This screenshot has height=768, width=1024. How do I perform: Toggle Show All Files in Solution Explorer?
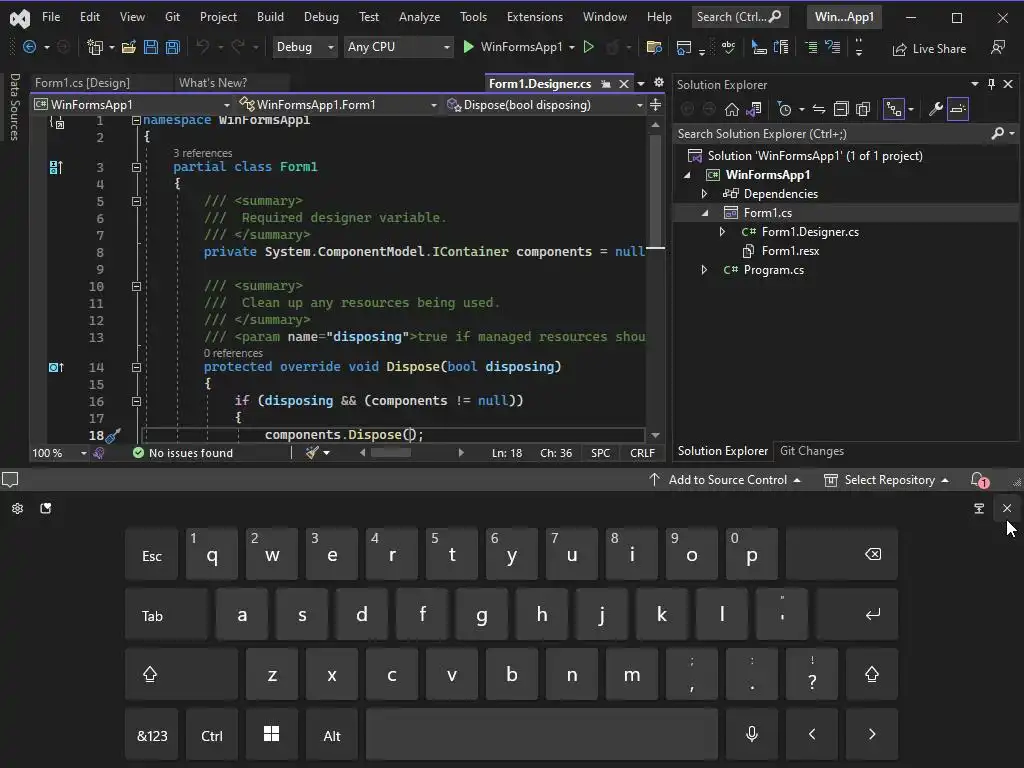point(863,109)
